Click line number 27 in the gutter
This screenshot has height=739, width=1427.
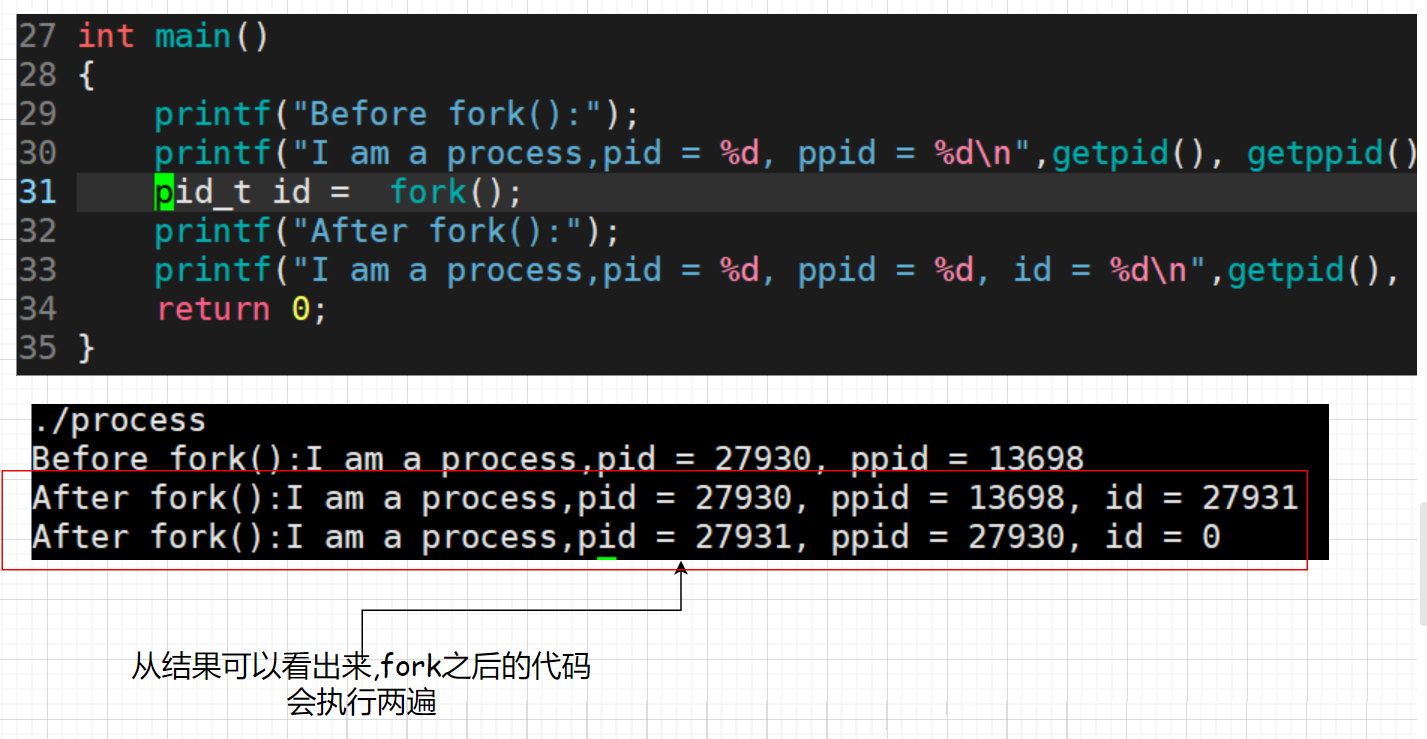37,36
